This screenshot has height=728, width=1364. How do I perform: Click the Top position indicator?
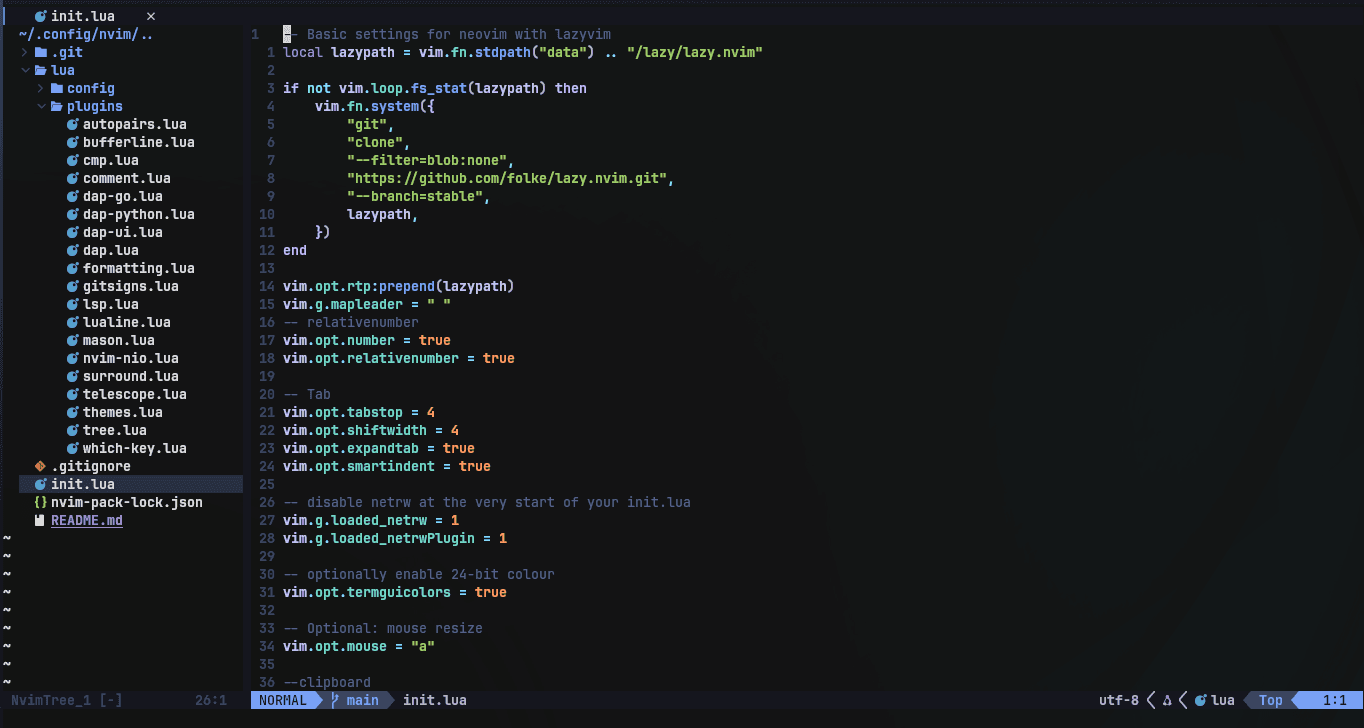click(1271, 700)
